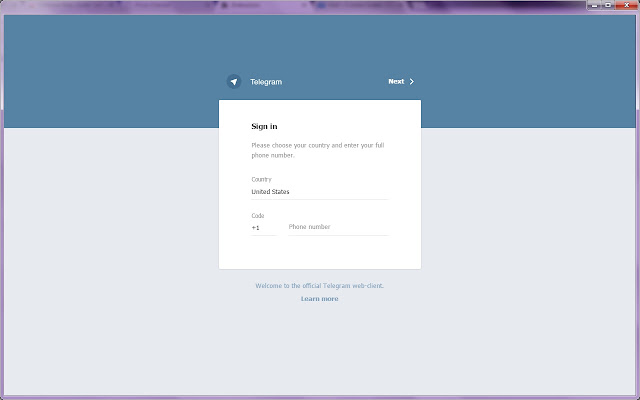Click the Next button

(401, 81)
